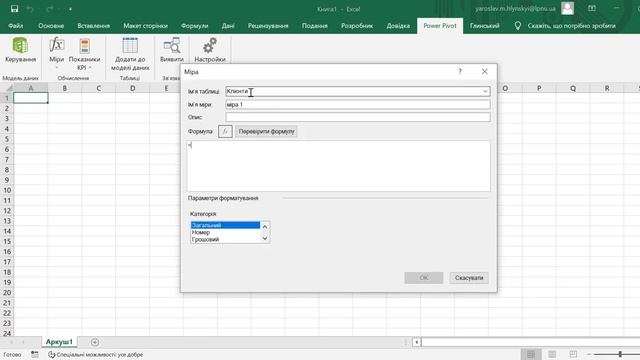This screenshot has height=360, width=640.
Task: Select cell A1
Action: [31, 98]
